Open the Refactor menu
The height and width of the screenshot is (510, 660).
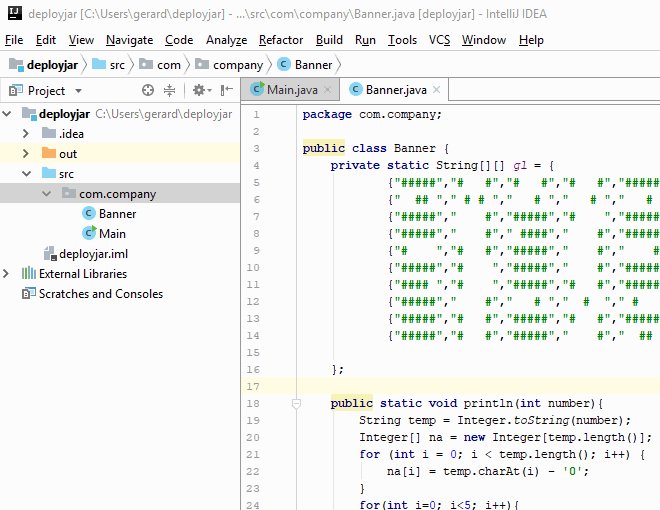(x=280, y=40)
